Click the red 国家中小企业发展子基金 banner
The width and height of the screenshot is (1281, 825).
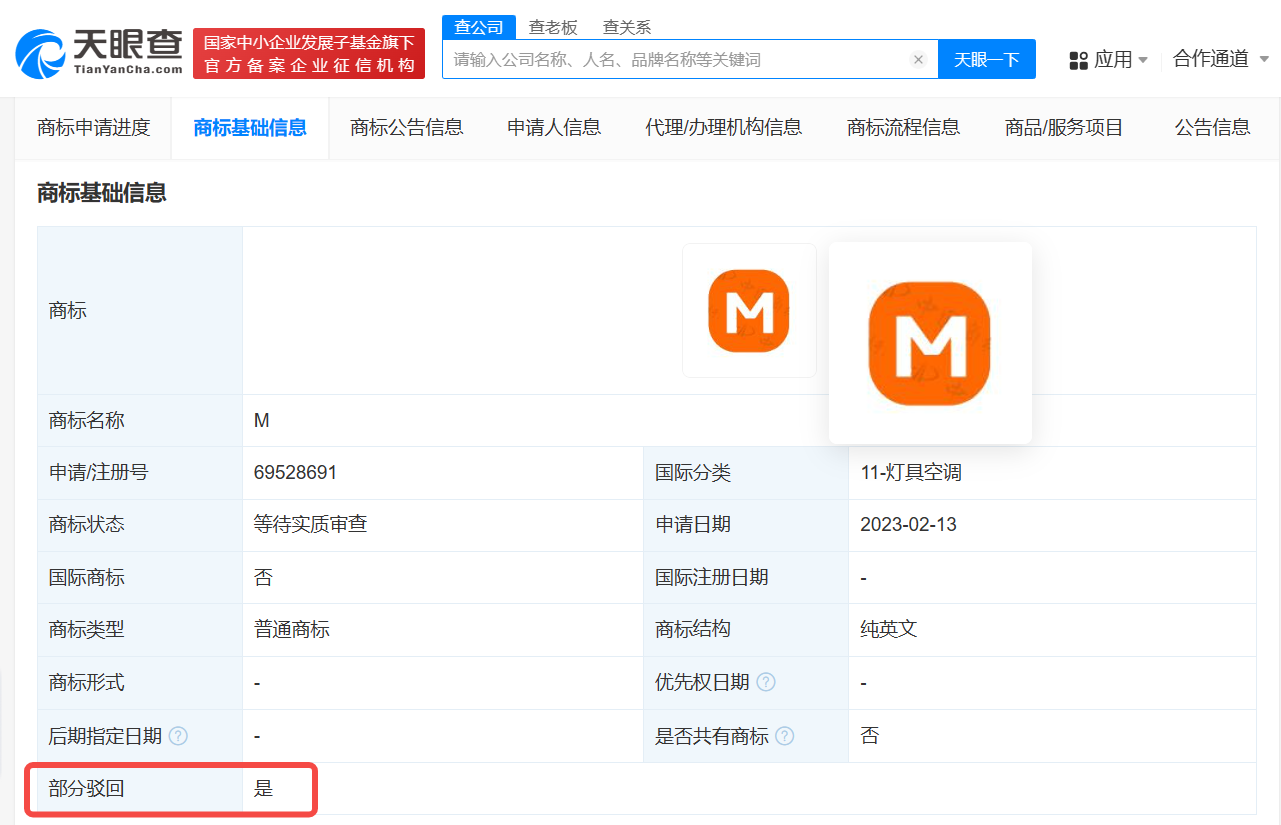click(308, 51)
